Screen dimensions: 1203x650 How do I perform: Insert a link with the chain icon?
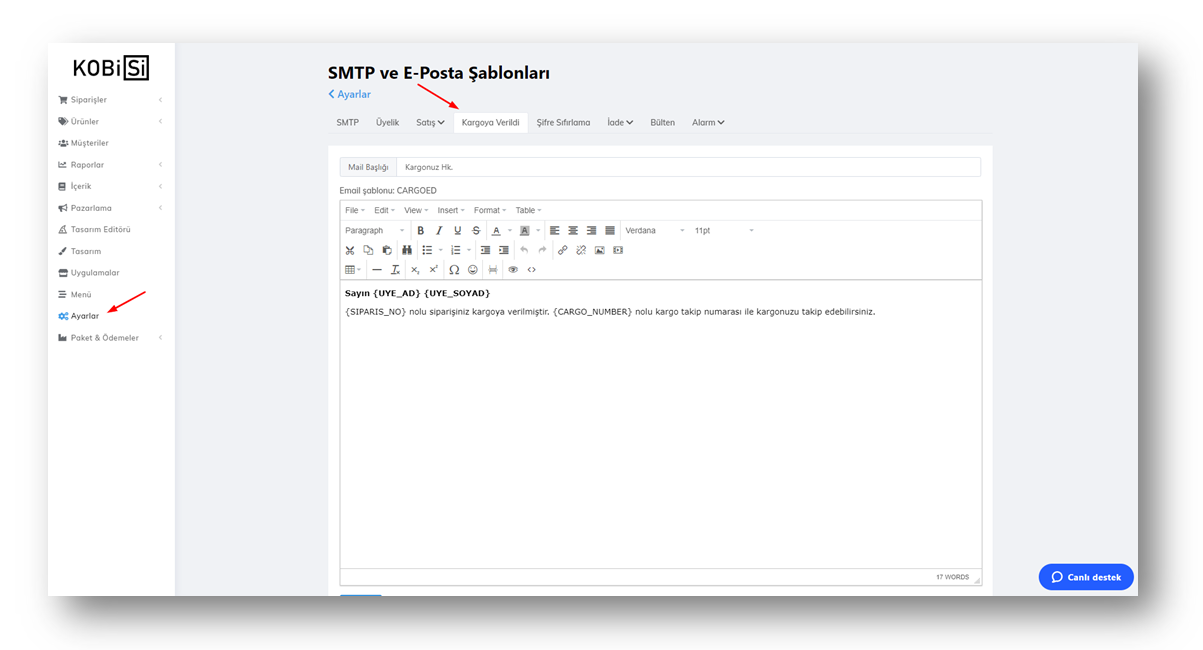562,250
